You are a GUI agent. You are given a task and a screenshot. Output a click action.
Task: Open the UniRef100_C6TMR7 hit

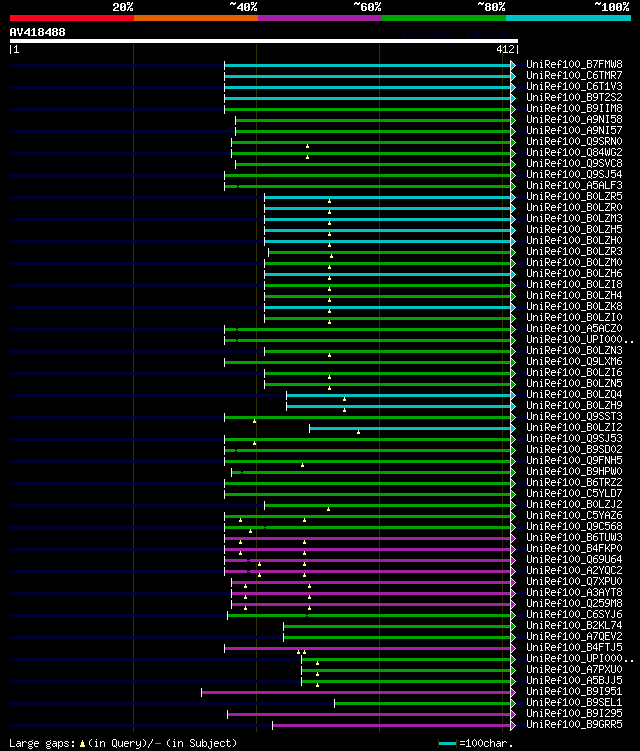[x=574, y=75]
